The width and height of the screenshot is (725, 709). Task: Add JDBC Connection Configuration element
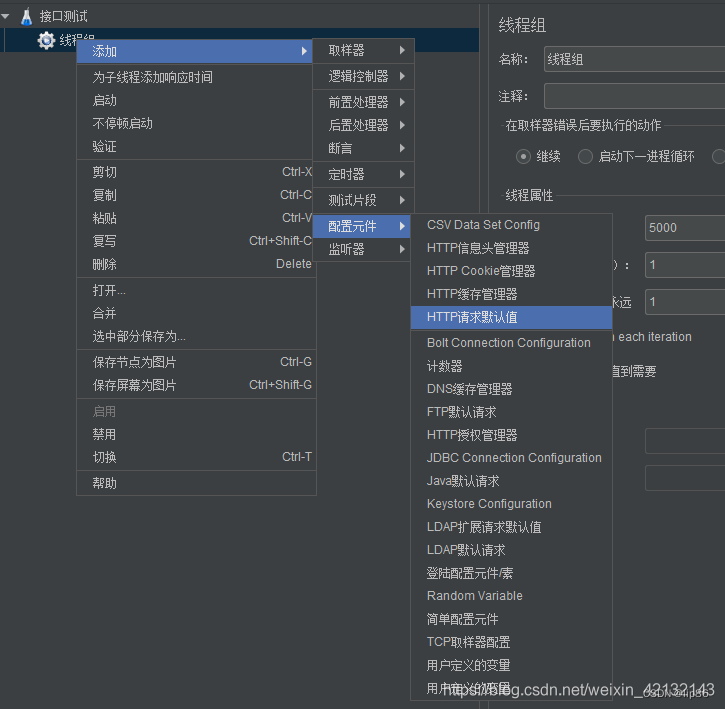pos(511,458)
